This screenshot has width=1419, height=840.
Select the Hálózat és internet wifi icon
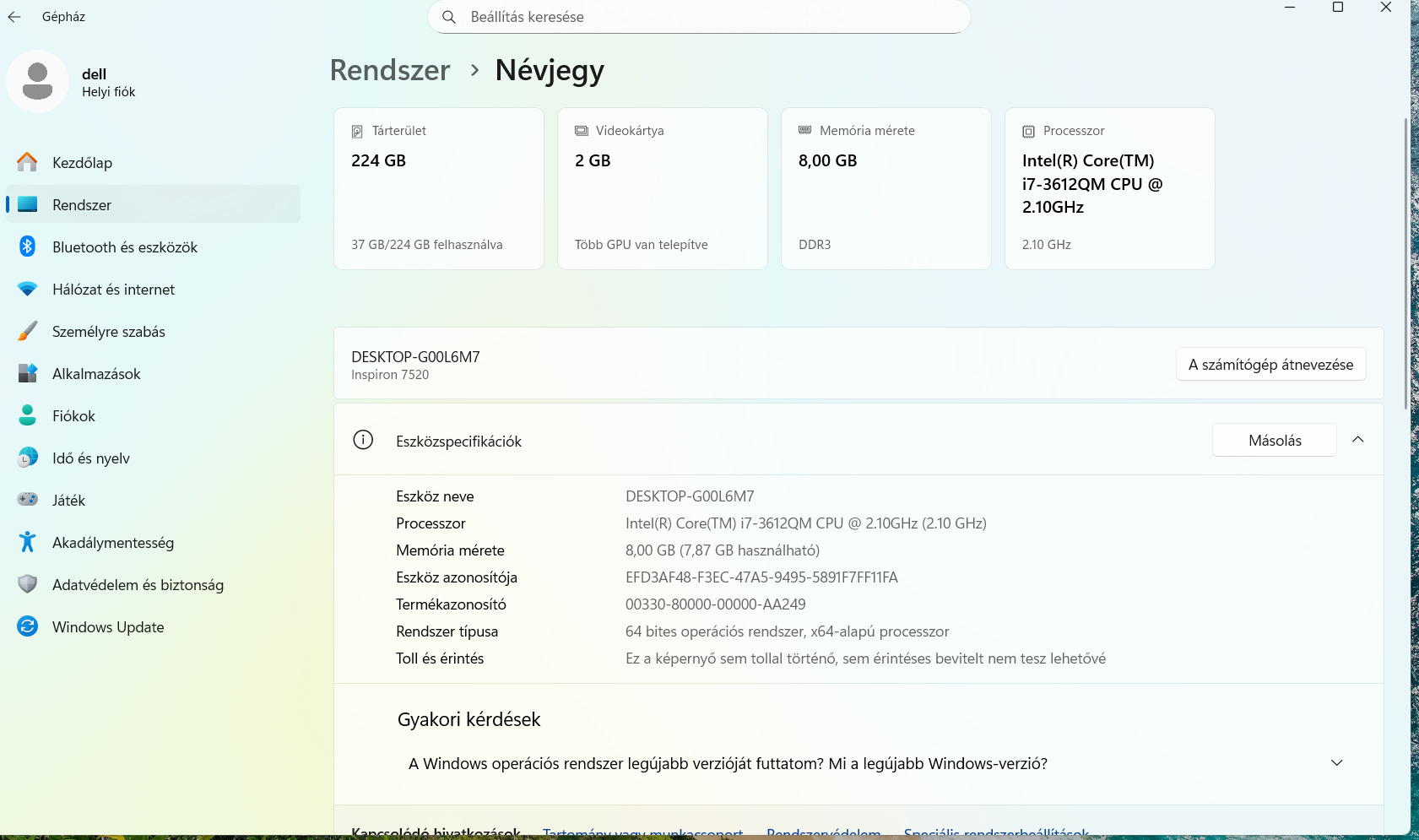27,289
